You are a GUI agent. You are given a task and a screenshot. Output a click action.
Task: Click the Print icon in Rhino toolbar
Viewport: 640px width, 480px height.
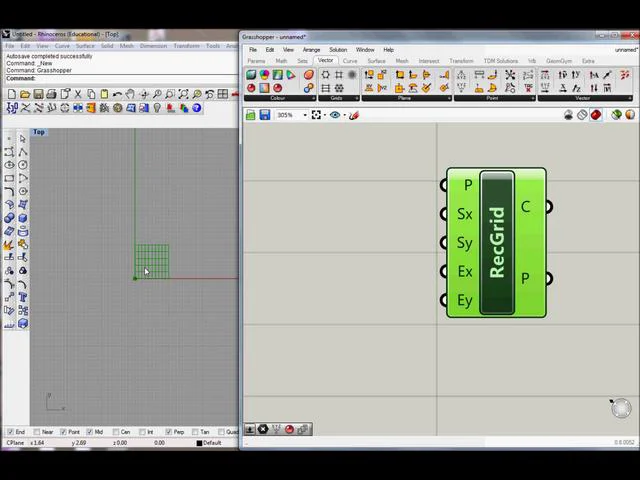51,94
